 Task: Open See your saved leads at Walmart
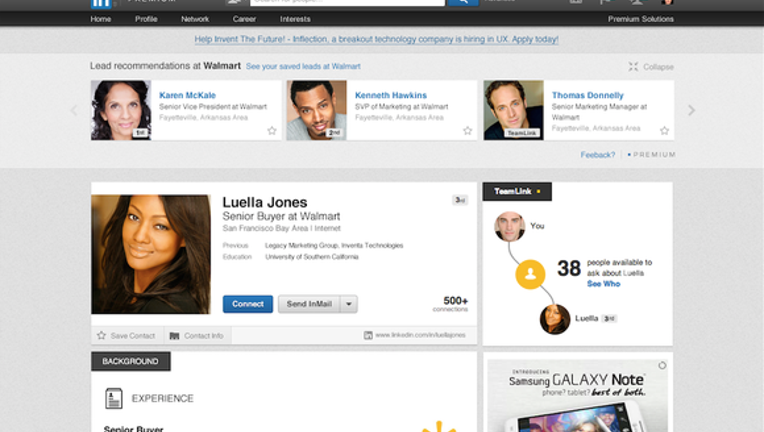click(303, 66)
